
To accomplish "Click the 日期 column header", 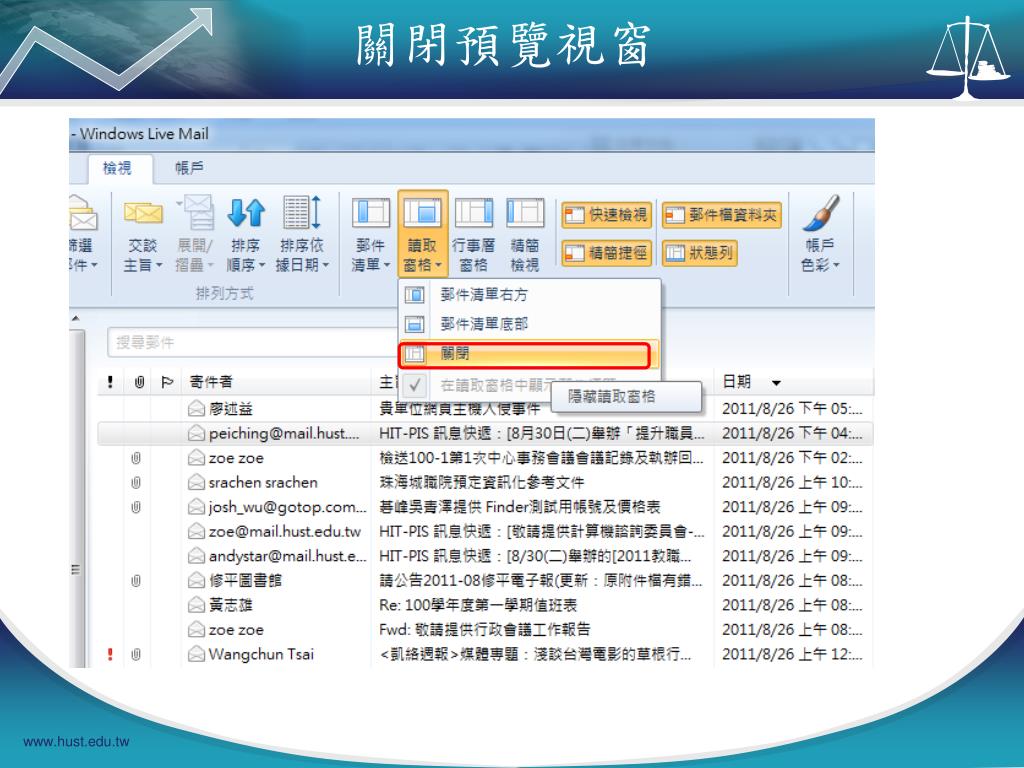I will pos(737,381).
